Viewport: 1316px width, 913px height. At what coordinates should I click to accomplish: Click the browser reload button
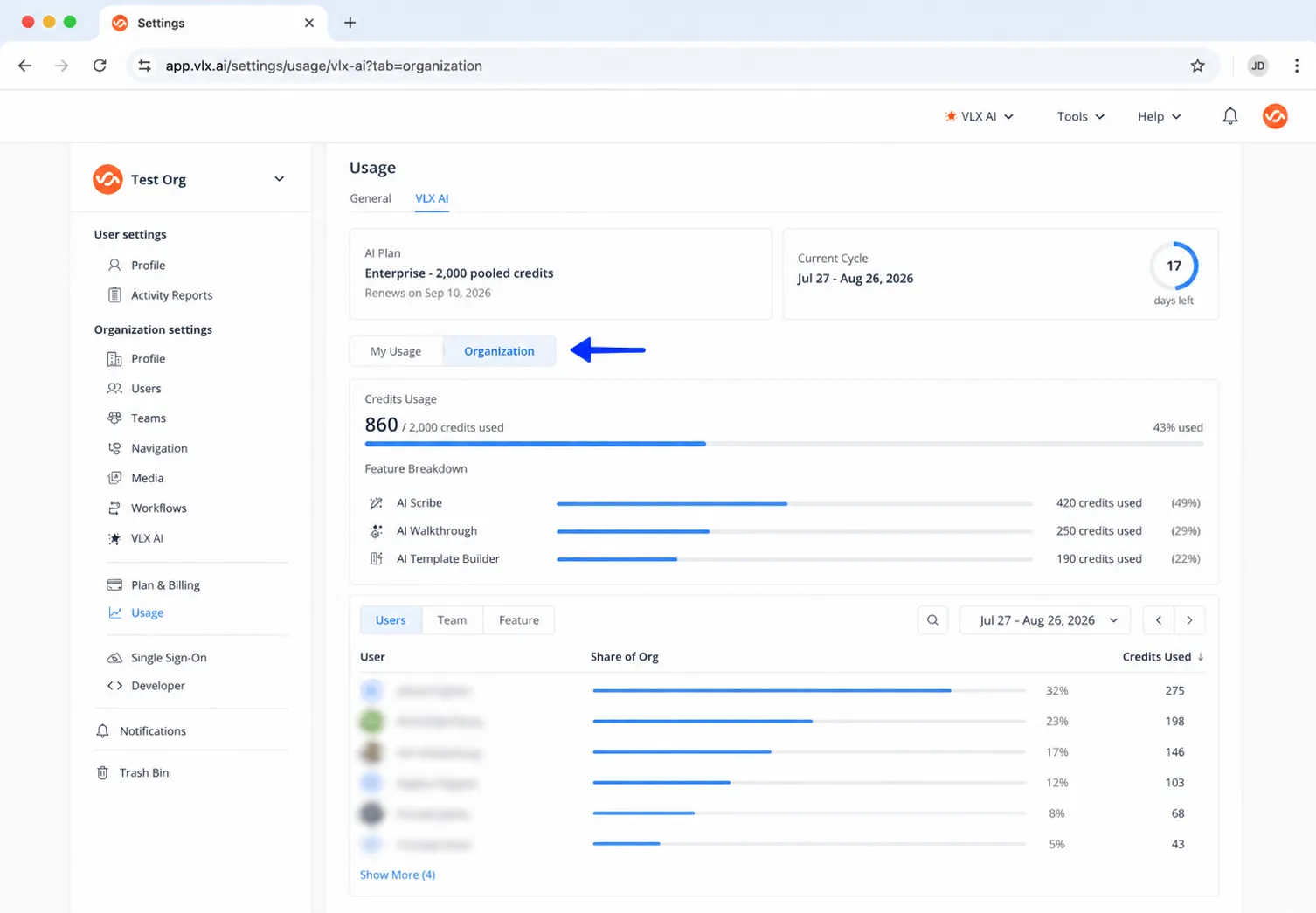tap(100, 66)
